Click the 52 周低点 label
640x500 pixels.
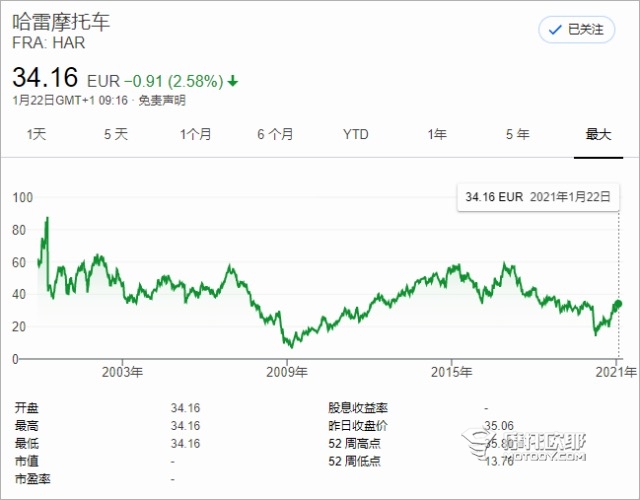[x=354, y=461]
